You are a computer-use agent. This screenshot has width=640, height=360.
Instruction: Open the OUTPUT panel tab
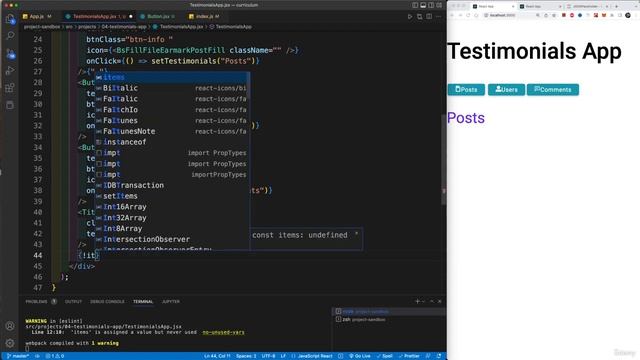(x=73, y=302)
